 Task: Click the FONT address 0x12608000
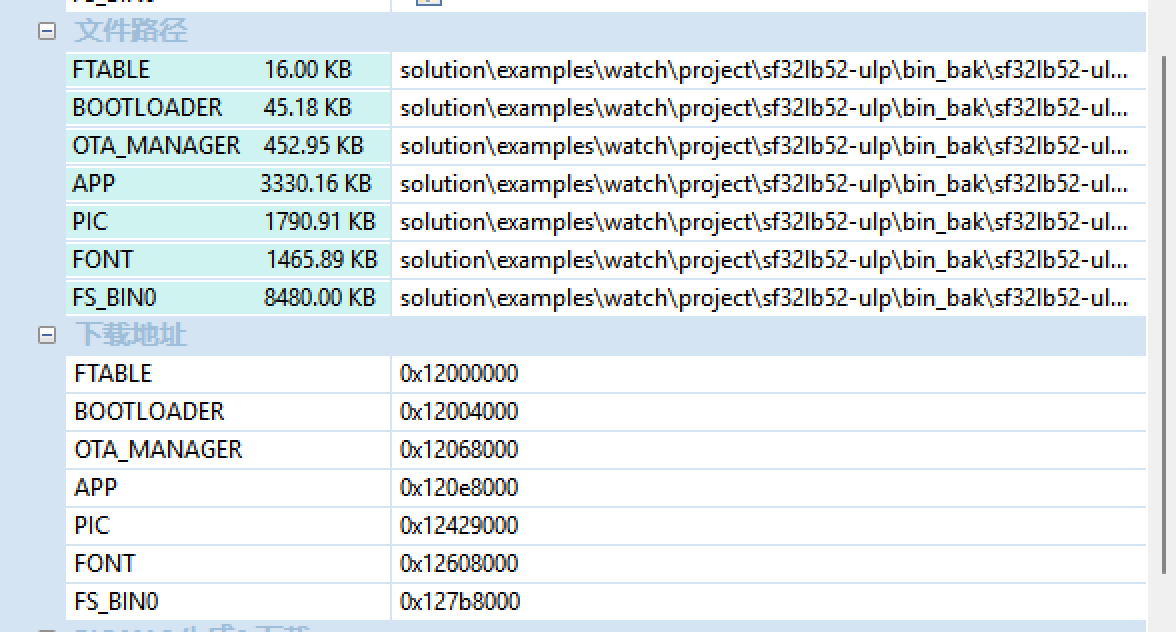pyautogui.click(x=459, y=564)
